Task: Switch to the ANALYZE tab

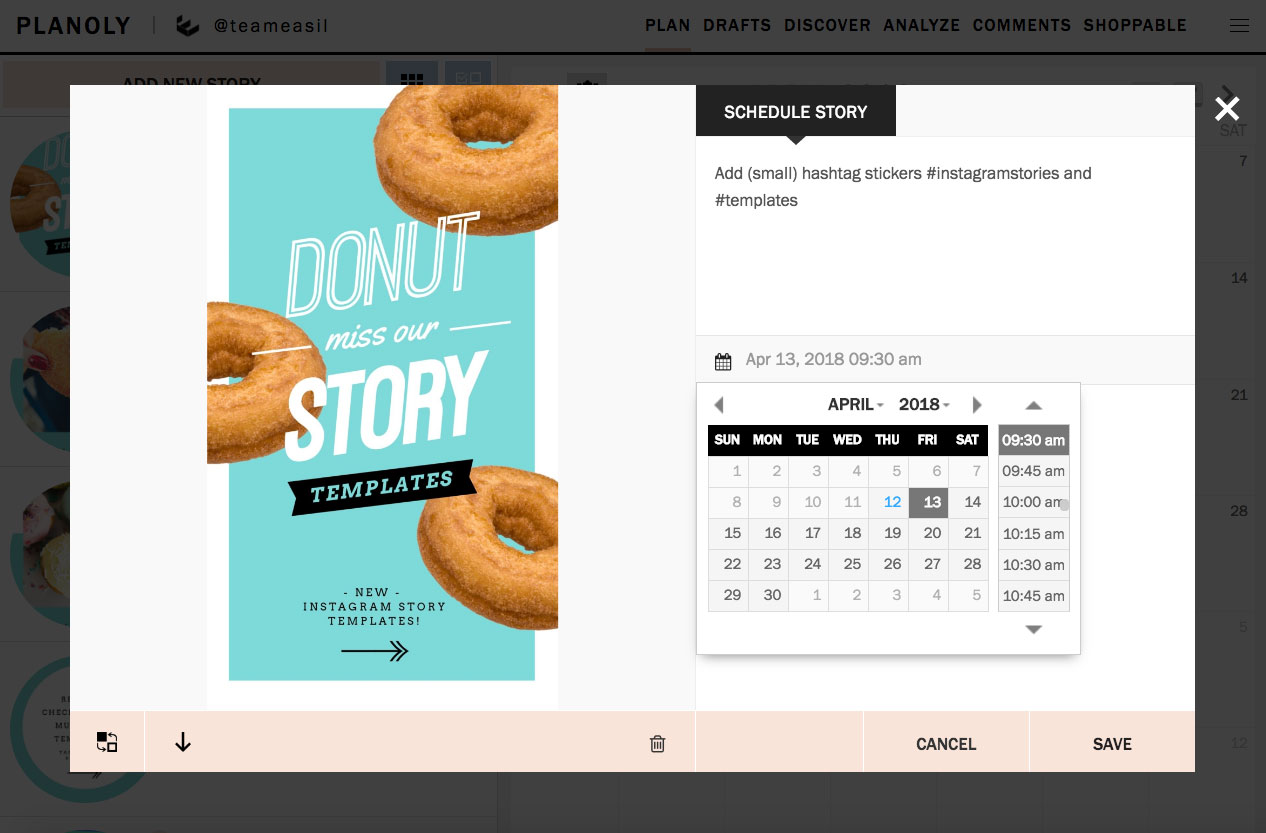Action: click(921, 26)
